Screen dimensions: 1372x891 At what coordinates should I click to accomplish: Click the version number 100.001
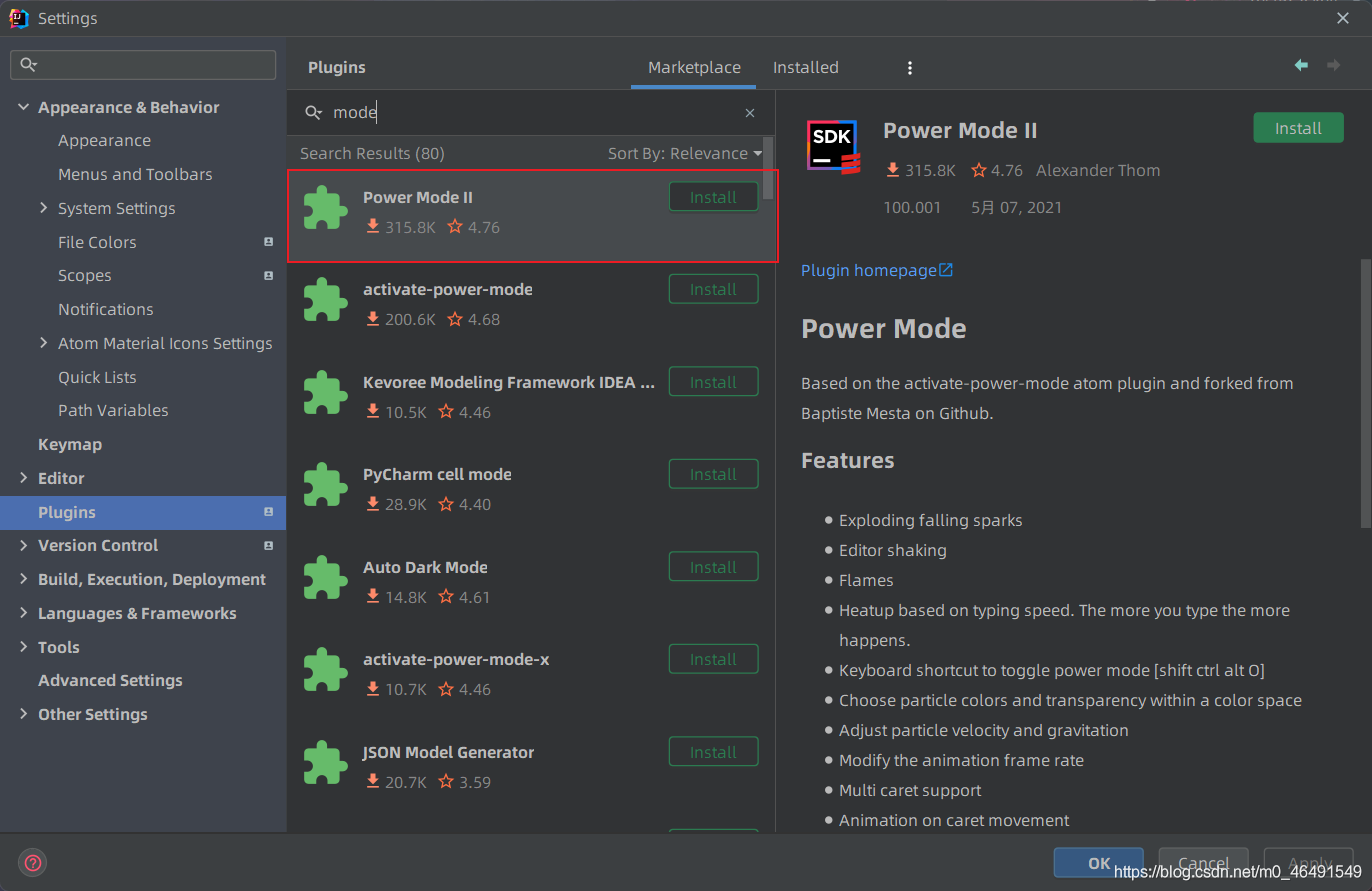click(x=912, y=207)
